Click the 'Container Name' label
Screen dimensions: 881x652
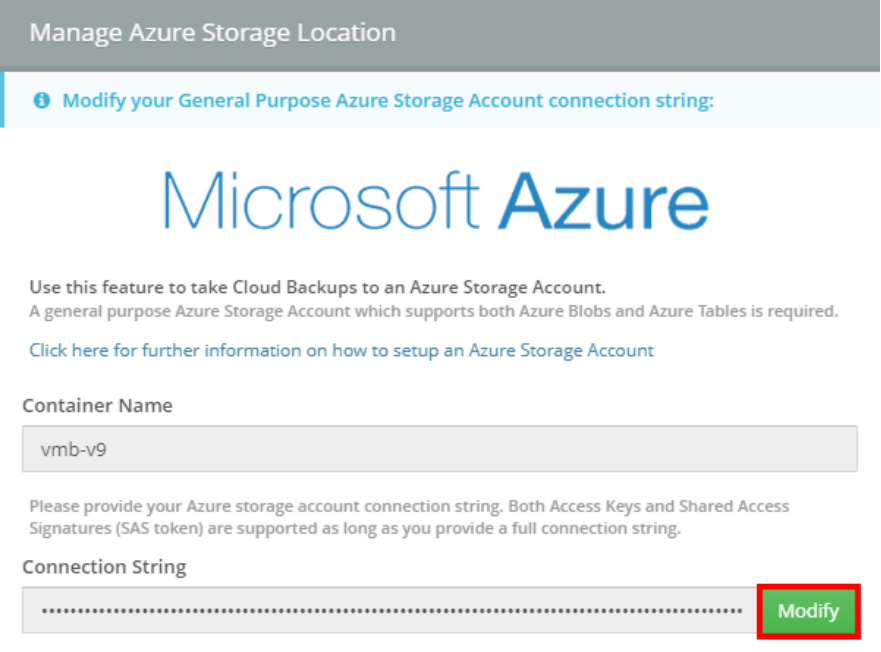97,405
